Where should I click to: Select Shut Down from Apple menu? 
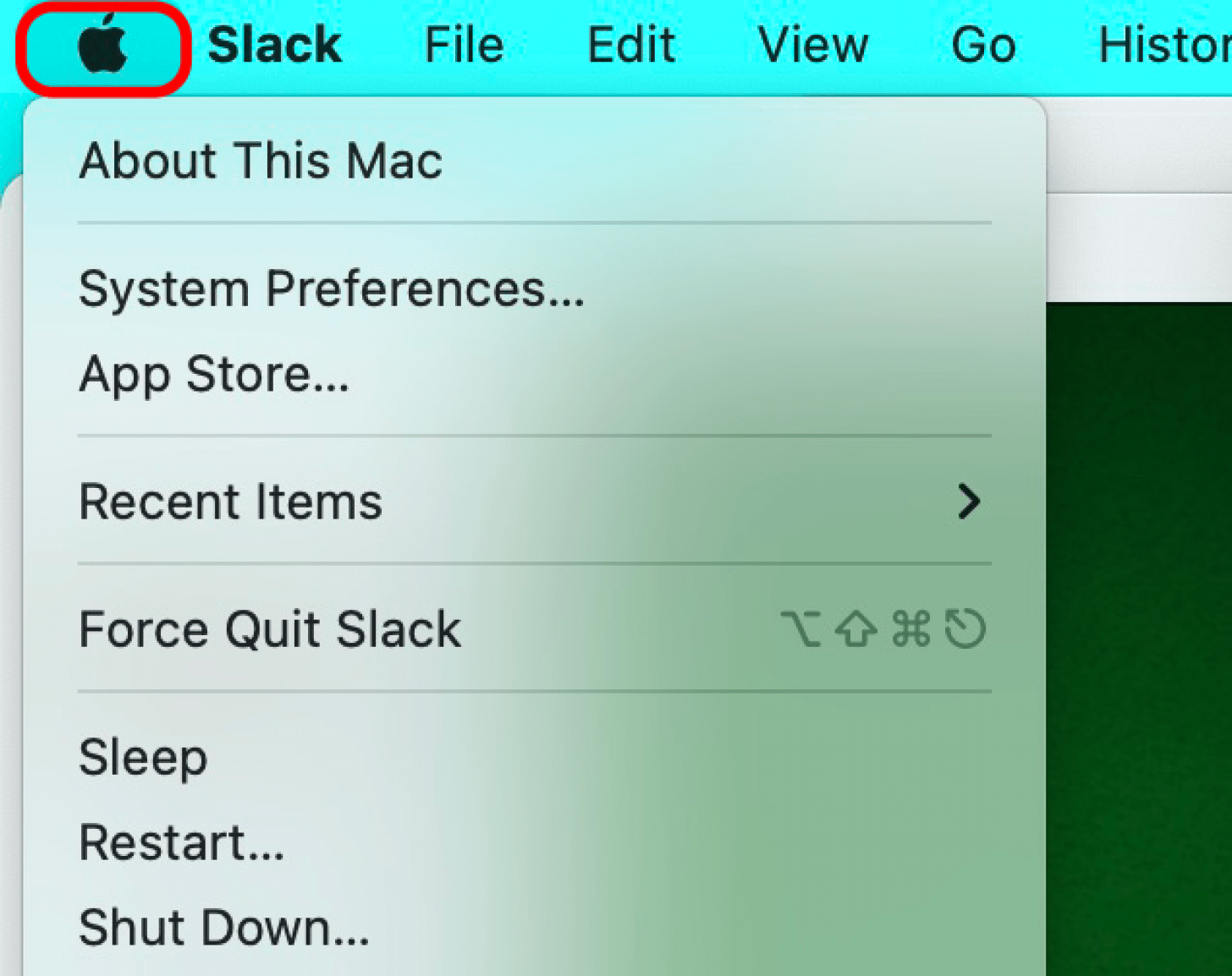pyautogui.click(x=224, y=927)
